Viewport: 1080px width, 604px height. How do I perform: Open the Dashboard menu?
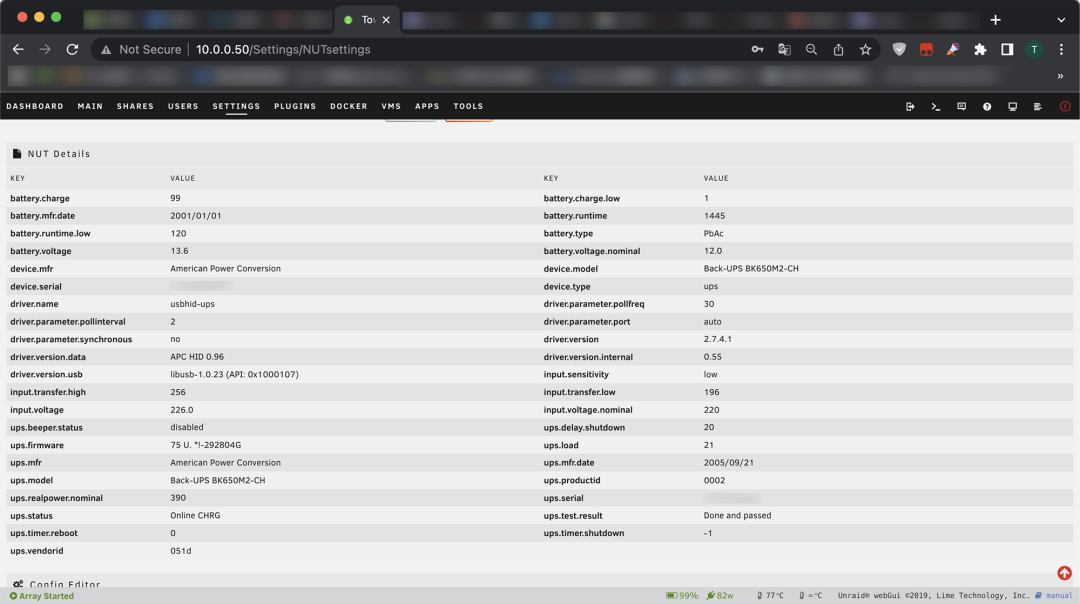click(x=35, y=107)
